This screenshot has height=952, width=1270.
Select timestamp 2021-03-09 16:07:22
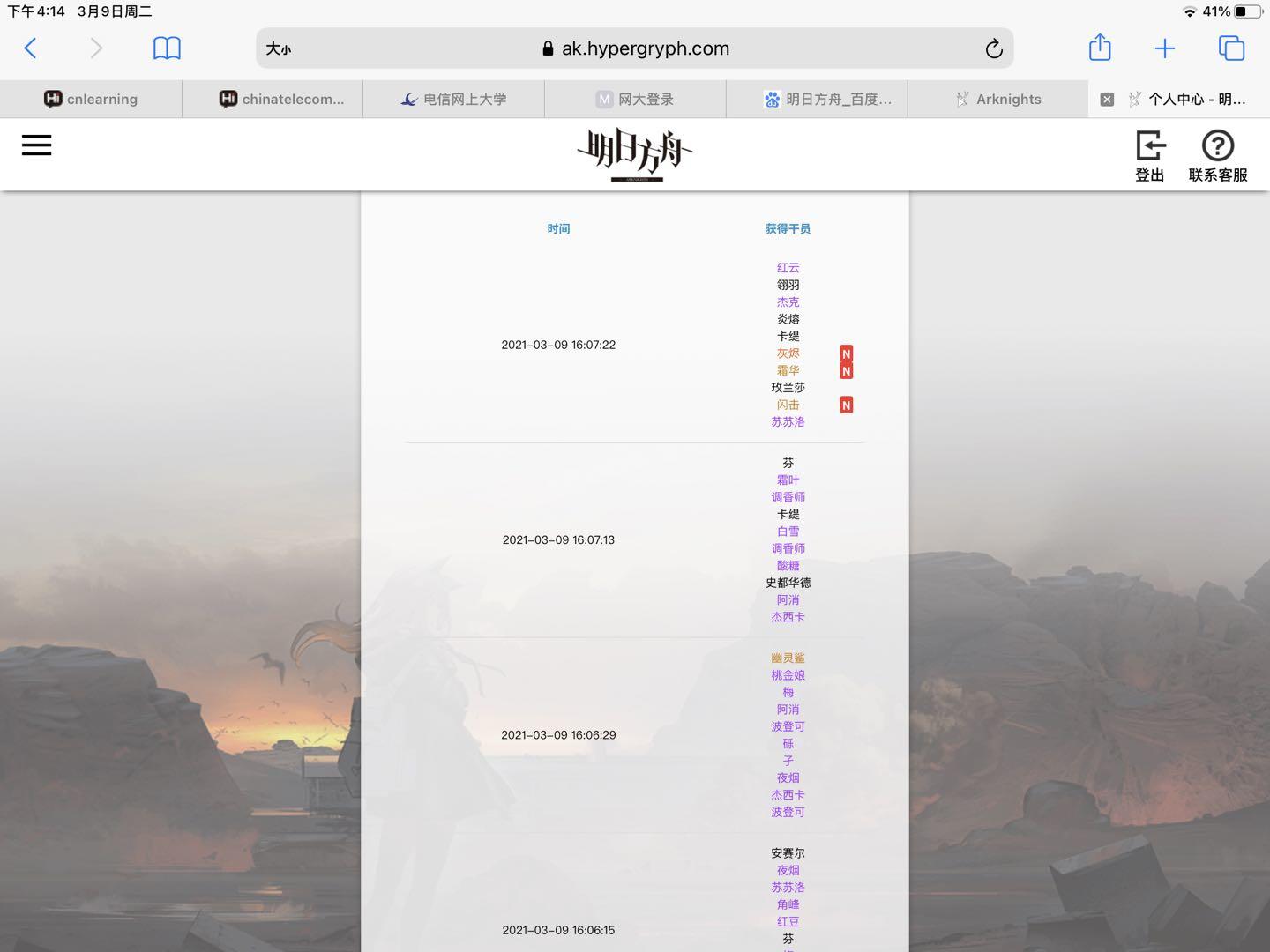pyautogui.click(x=558, y=345)
